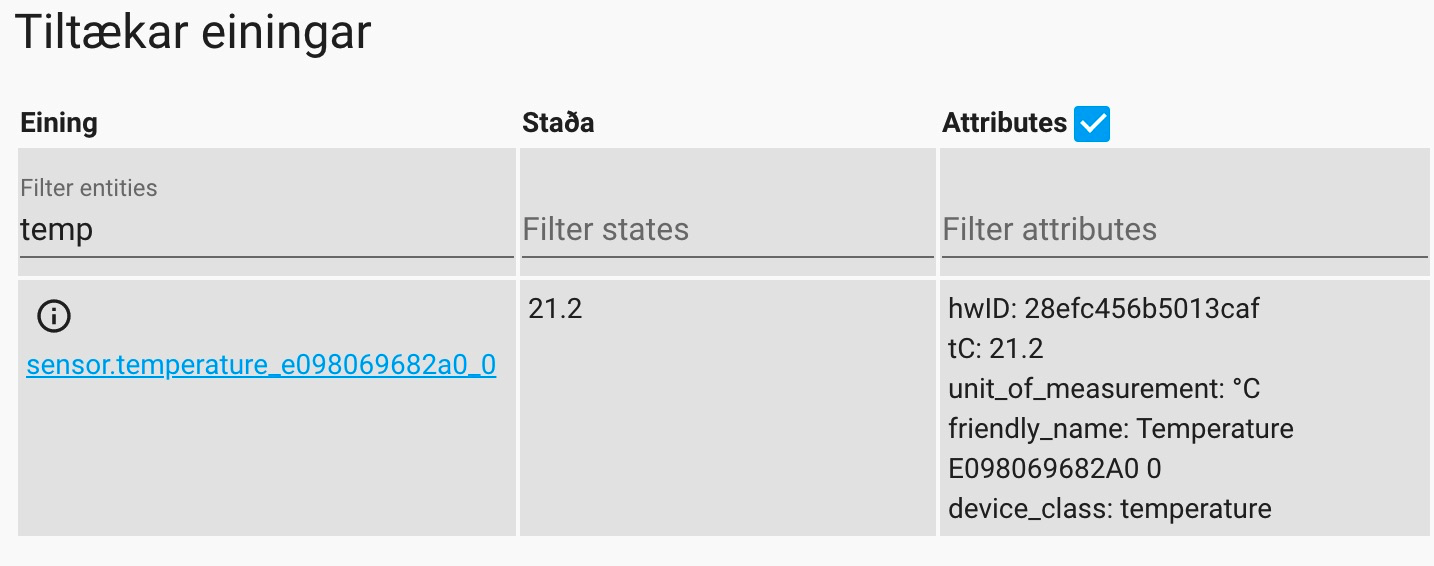Click the friendly_name: Temperature attribute line
The height and width of the screenshot is (566, 1434).
[x=1120, y=429]
